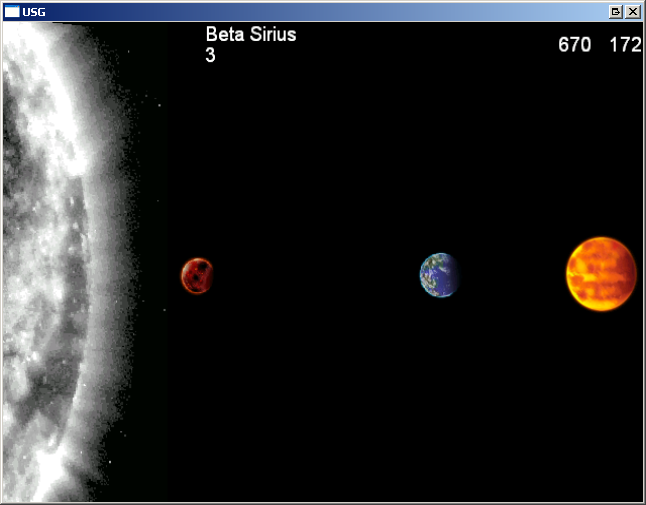
Task: Click the "USG" title bar text
Action: click(x=34, y=12)
